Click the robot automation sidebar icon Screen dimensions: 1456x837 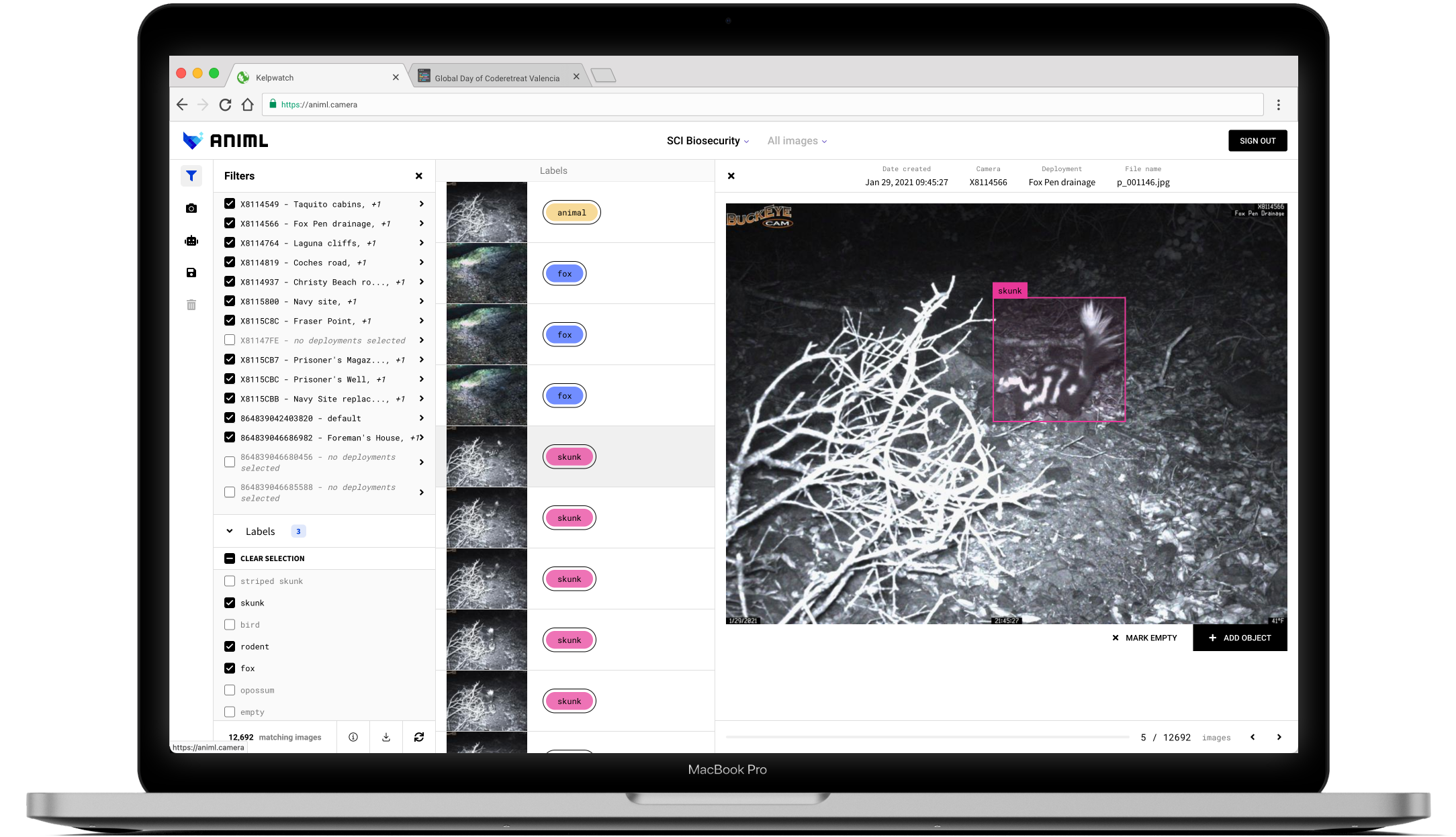[191, 241]
